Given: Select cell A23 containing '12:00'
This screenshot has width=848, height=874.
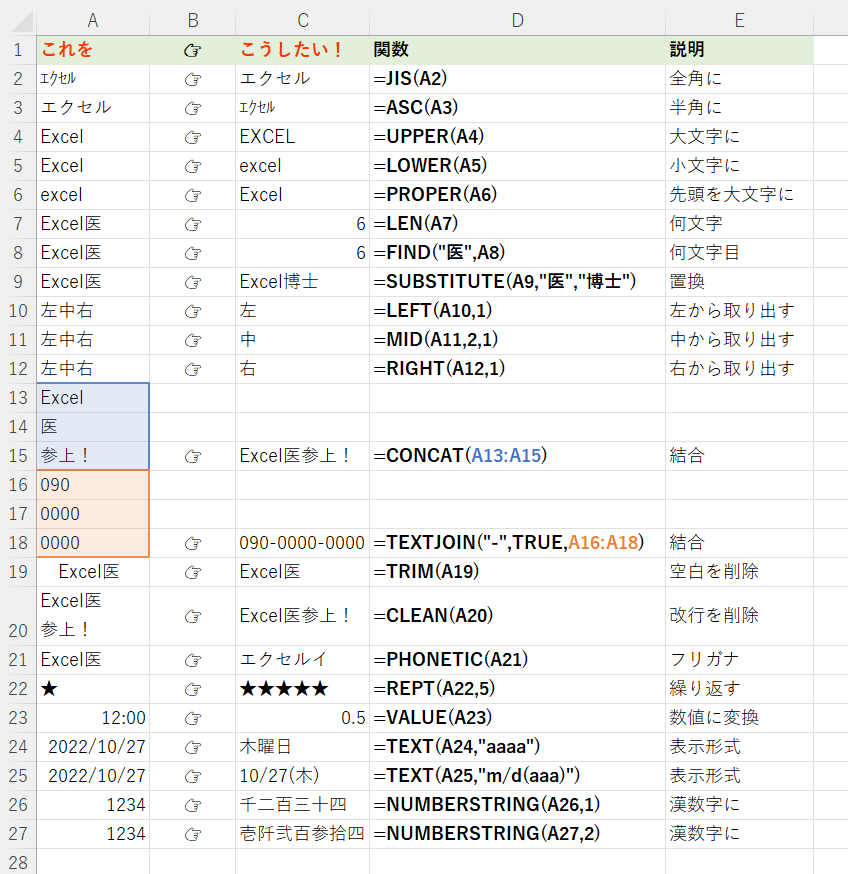Looking at the screenshot, I should click(93, 718).
